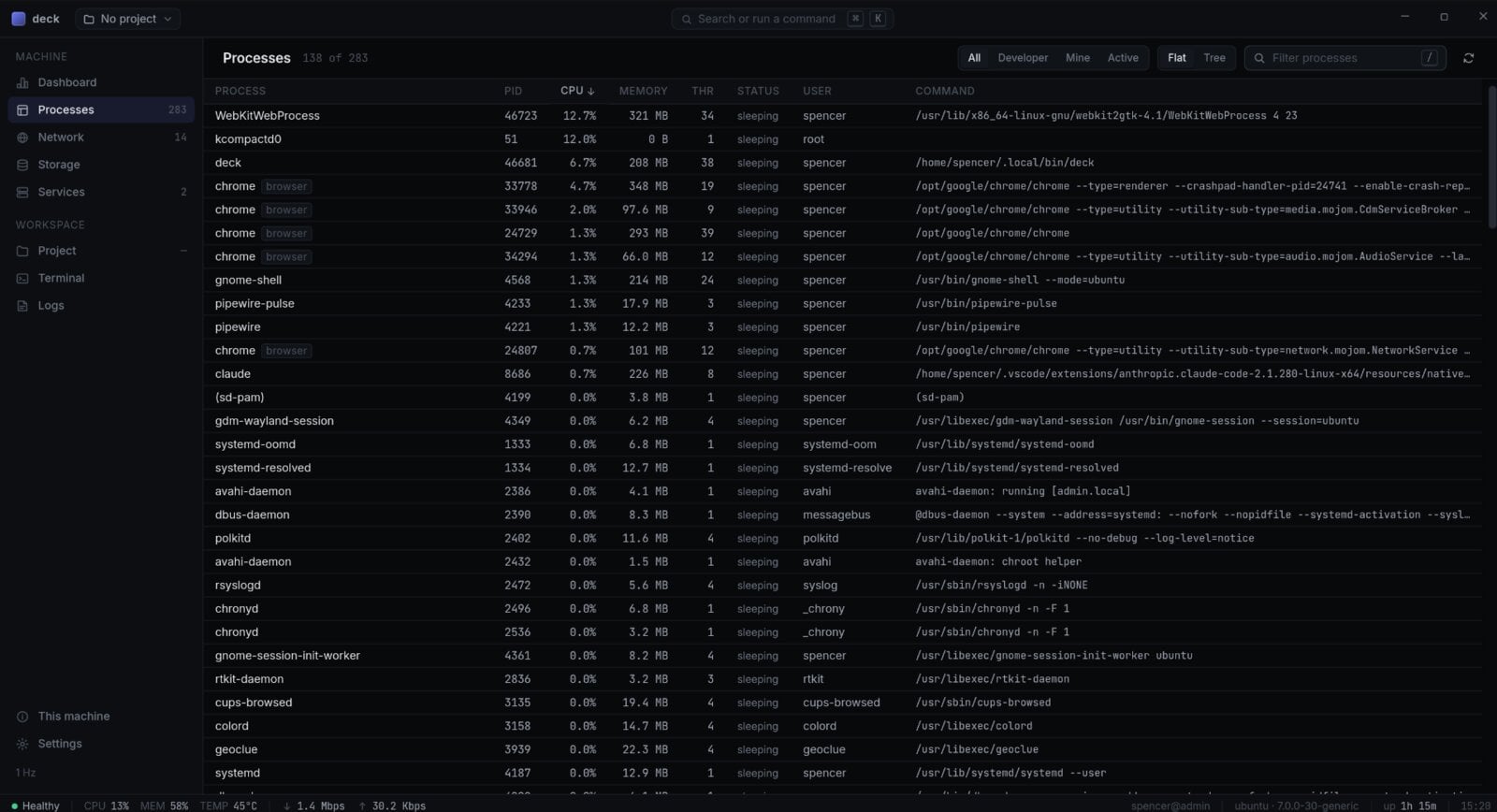1497x812 pixels.
Task: Open Network section in sidebar
Action: (x=101, y=138)
